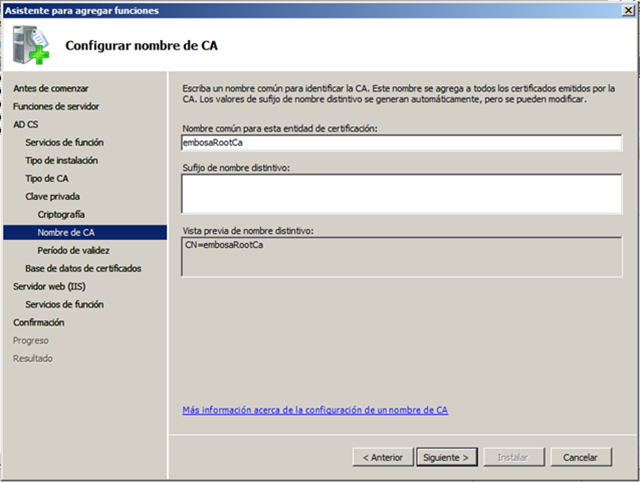Click the Siguiente button

point(447,457)
